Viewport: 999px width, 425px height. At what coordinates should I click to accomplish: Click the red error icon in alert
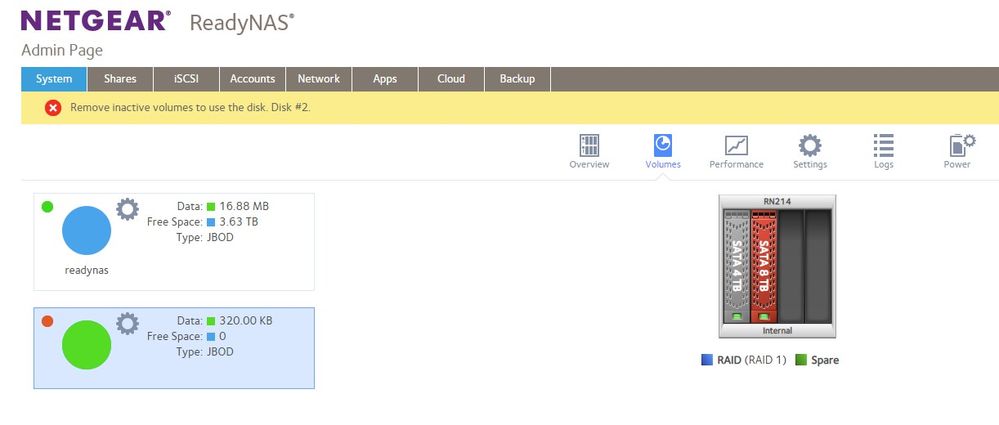[x=53, y=108]
